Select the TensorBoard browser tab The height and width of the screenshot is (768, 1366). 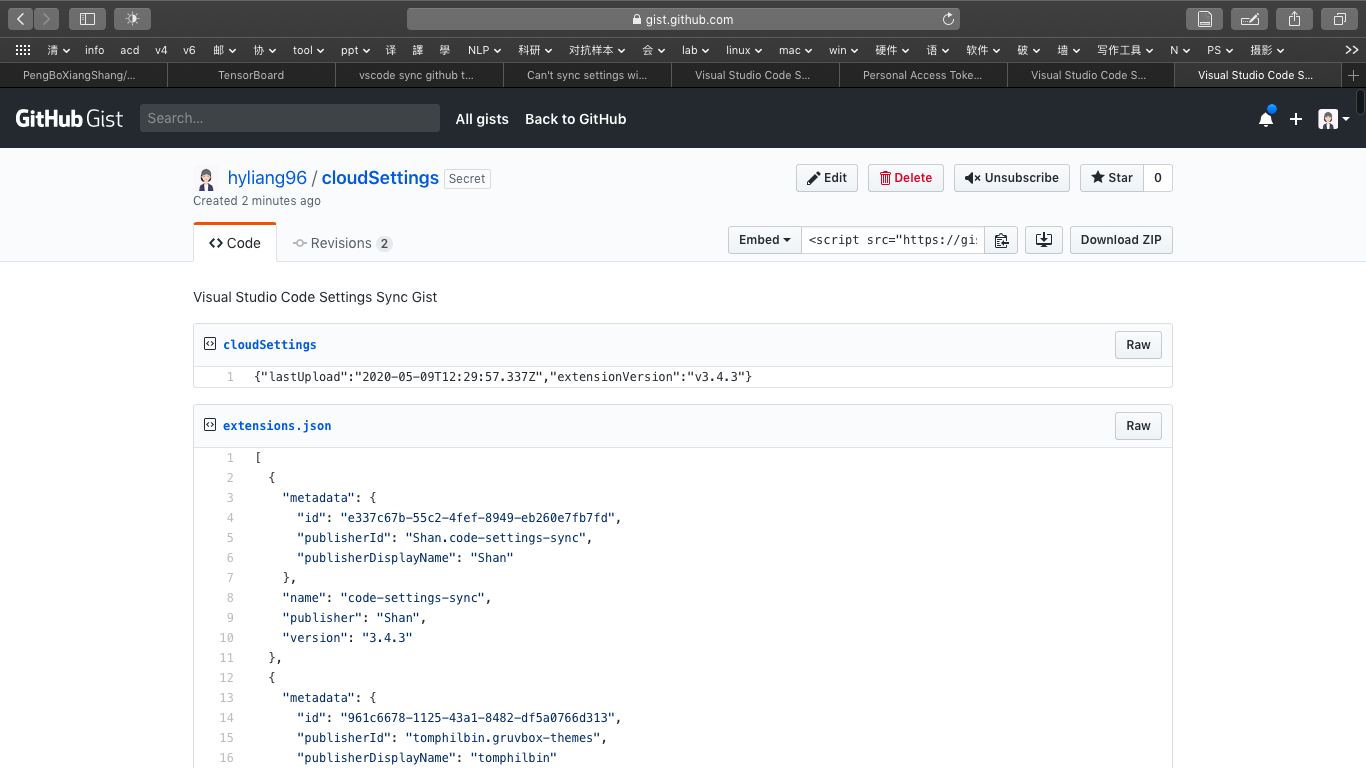[x=251, y=75]
